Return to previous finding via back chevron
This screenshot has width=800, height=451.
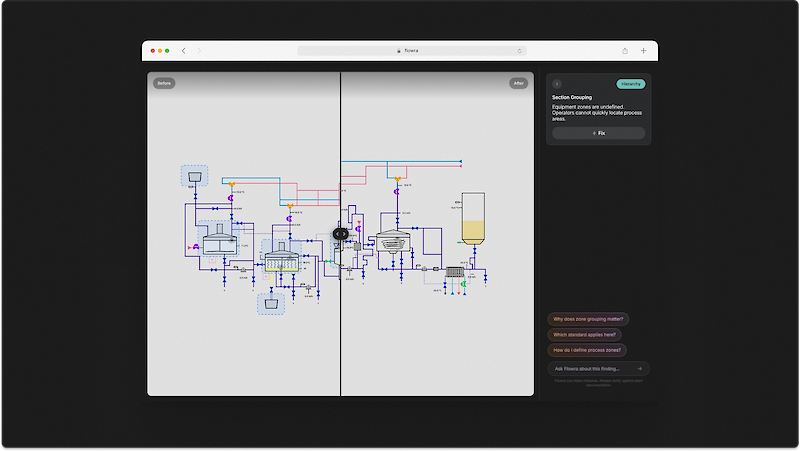point(557,84)
